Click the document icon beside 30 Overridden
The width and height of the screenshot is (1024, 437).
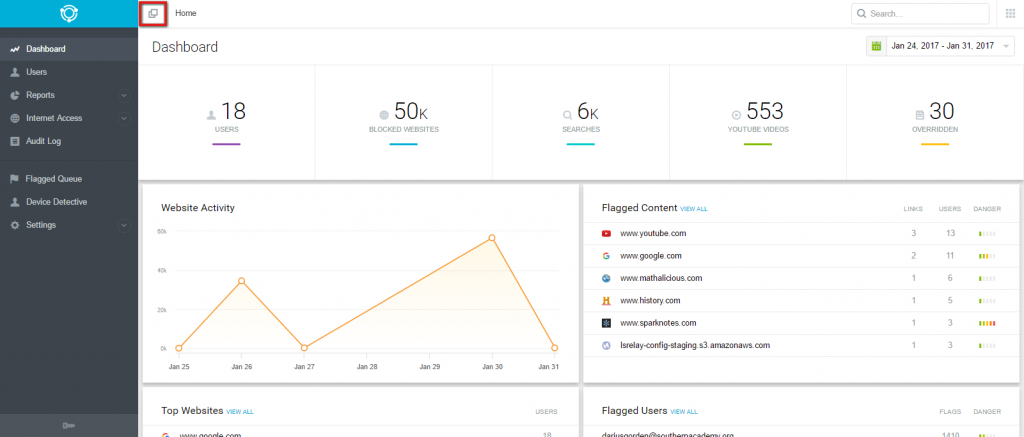[920, 116]
